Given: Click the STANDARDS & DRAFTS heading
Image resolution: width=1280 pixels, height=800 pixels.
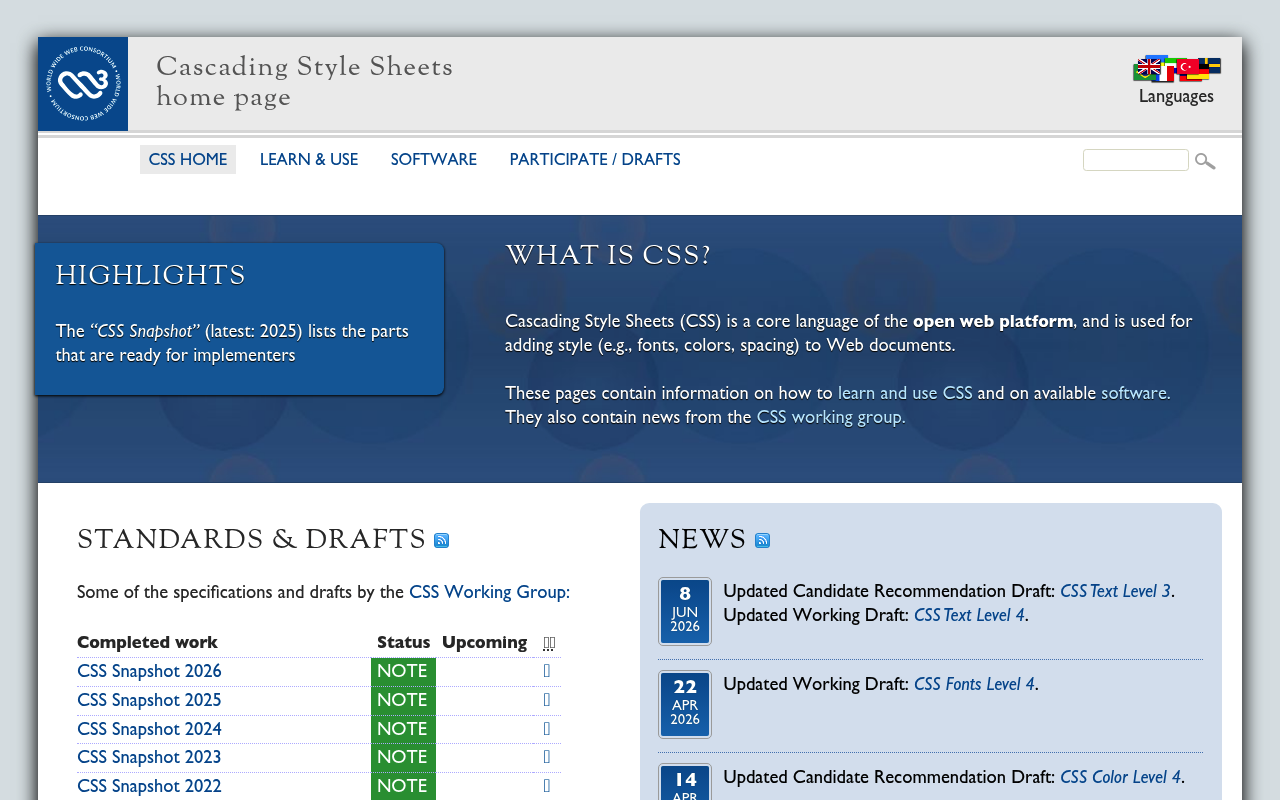Looking at the screenshot, I should pos(252,540).
